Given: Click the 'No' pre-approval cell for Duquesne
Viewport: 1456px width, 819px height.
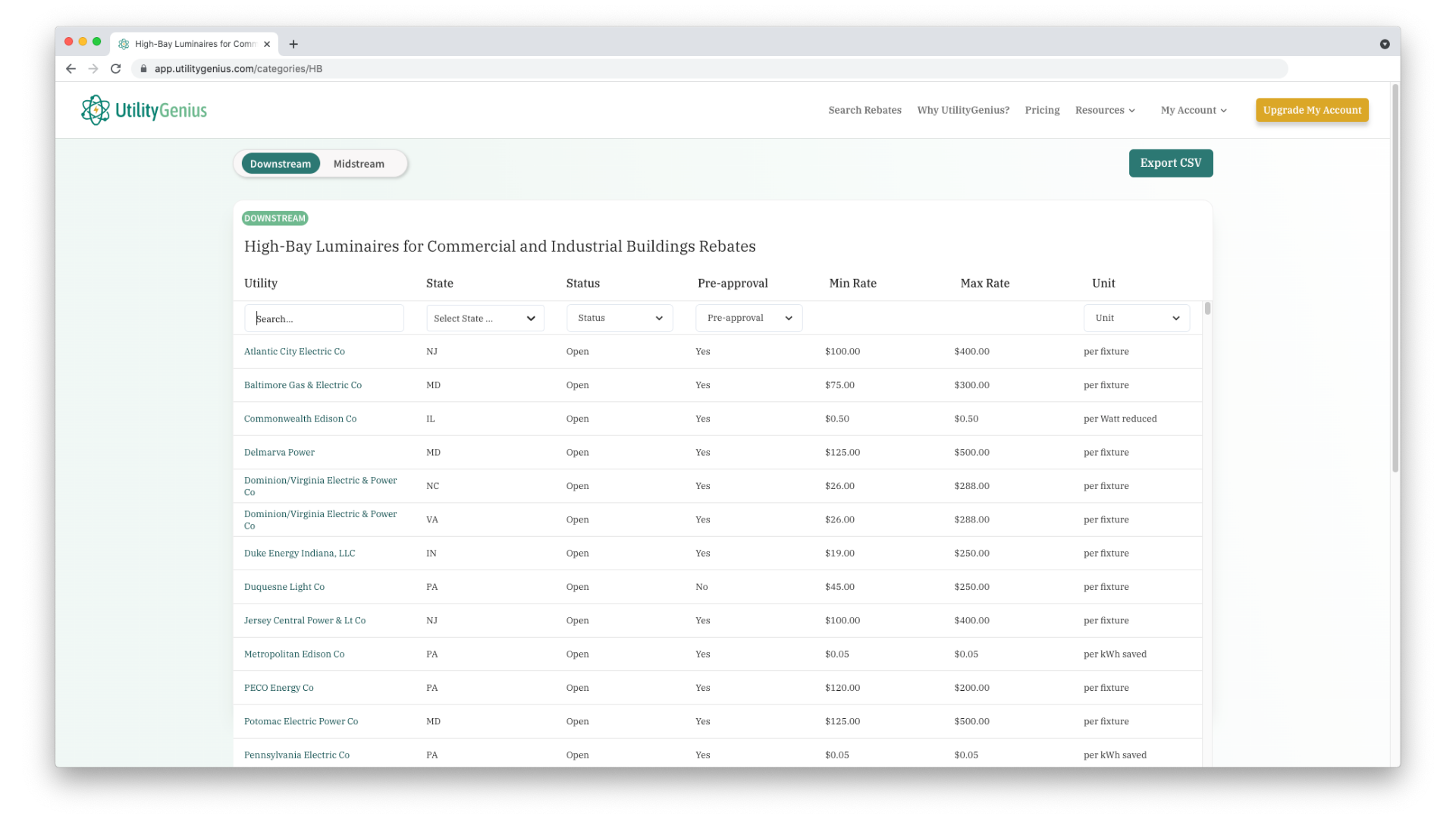Looking at the screenshot, I should pos(701,587).
